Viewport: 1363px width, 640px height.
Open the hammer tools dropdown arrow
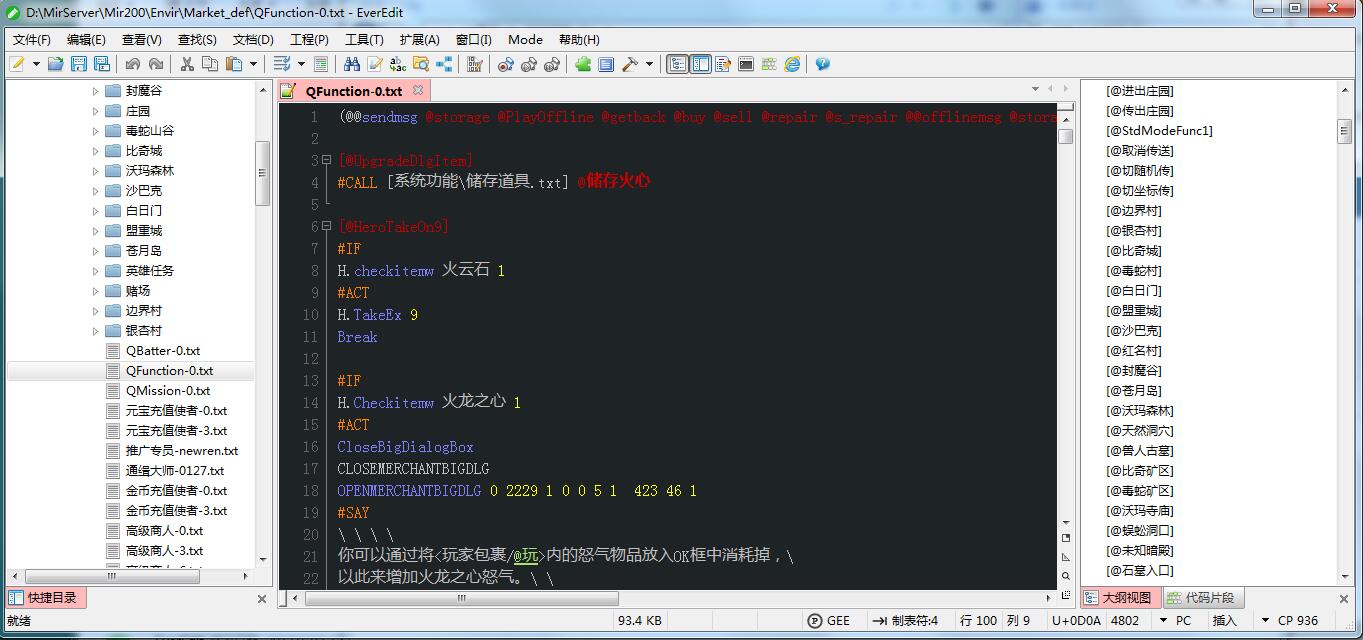[x=649, y=64]
